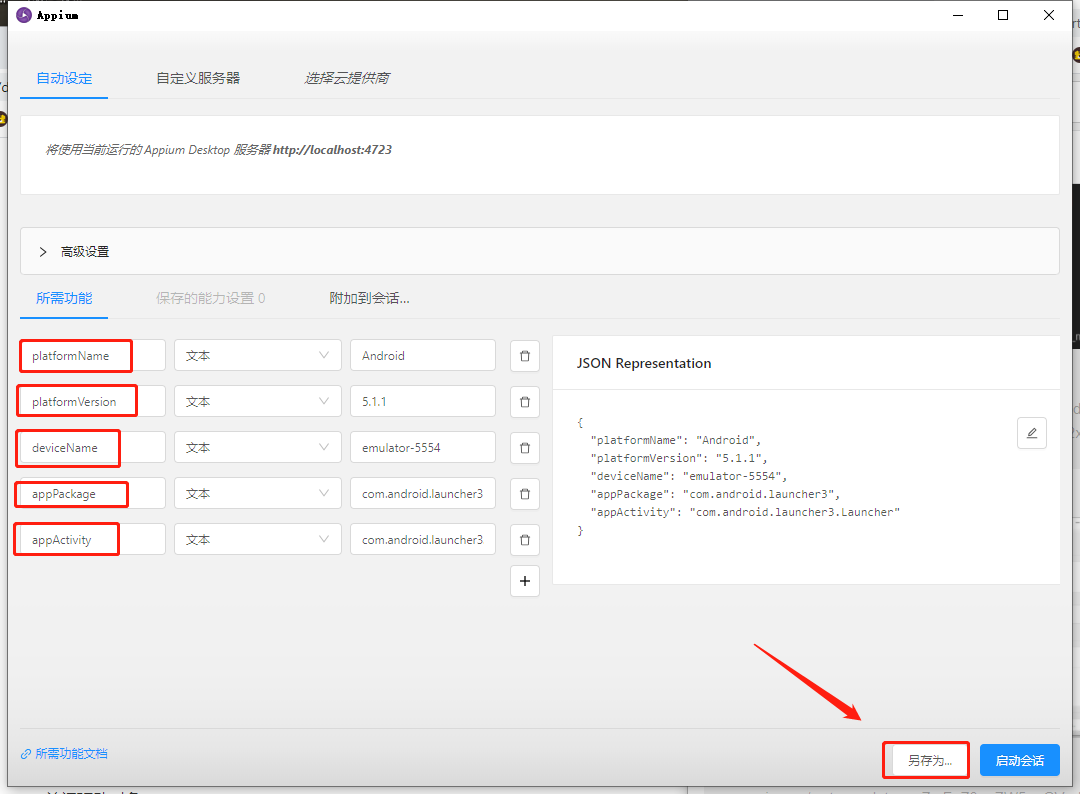Click the deviceName name field
Viewport: 1080px width, 794px height.
[92, 448]
